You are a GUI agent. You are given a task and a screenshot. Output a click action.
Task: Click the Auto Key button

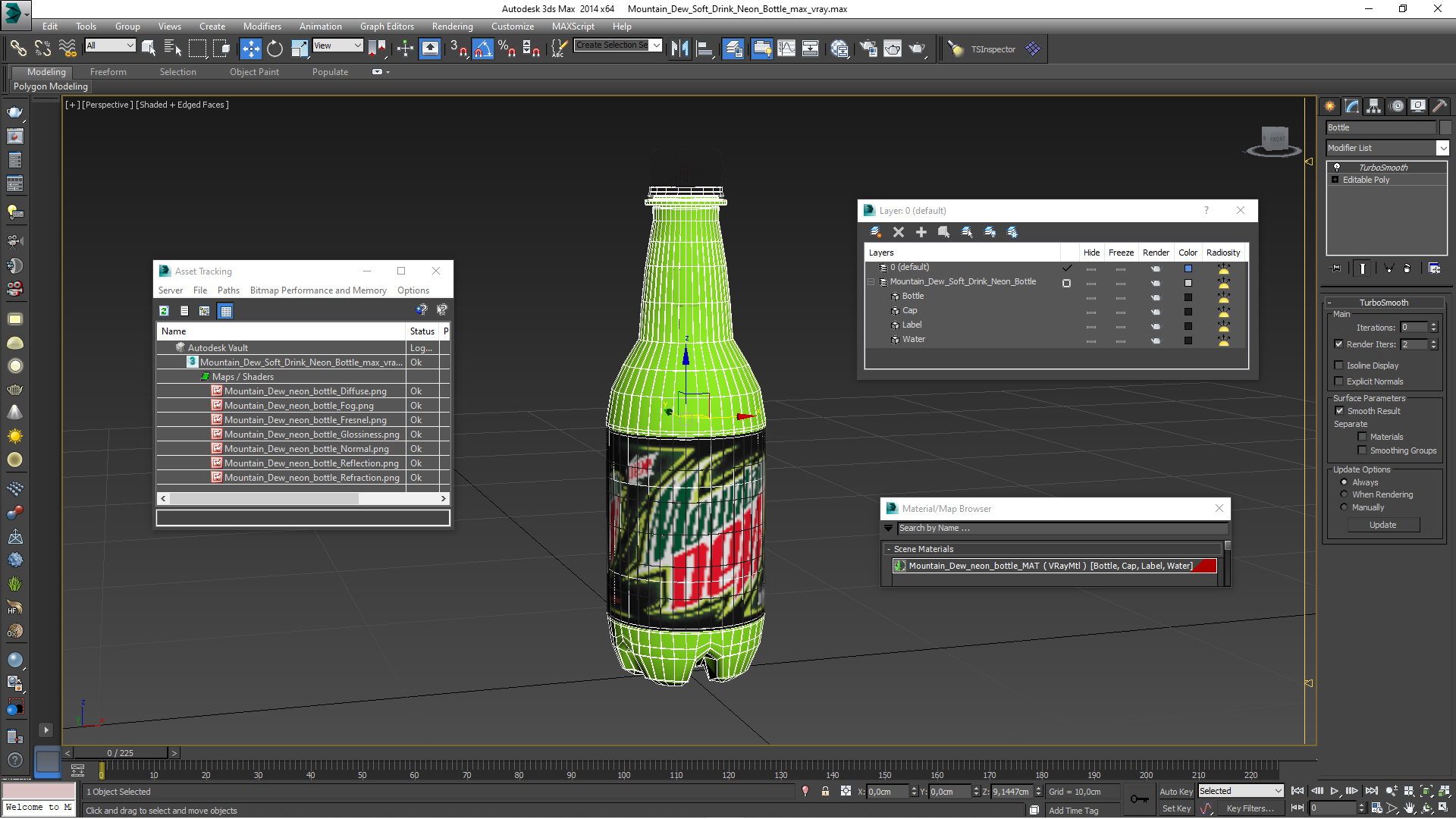click(x=1176, y=791)
